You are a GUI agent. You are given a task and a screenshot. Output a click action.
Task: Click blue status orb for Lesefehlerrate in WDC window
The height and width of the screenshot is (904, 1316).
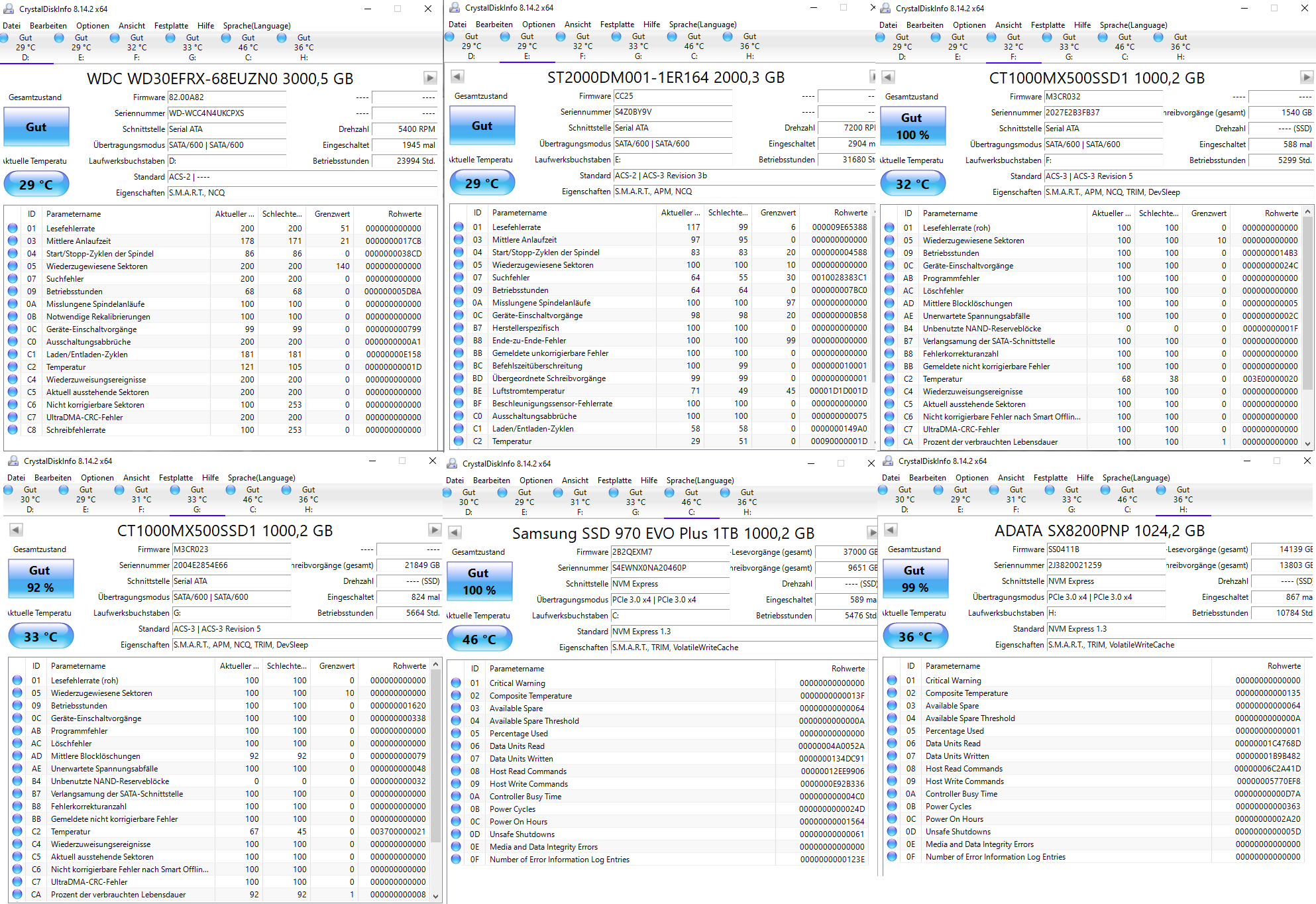(x=13, y=228)
